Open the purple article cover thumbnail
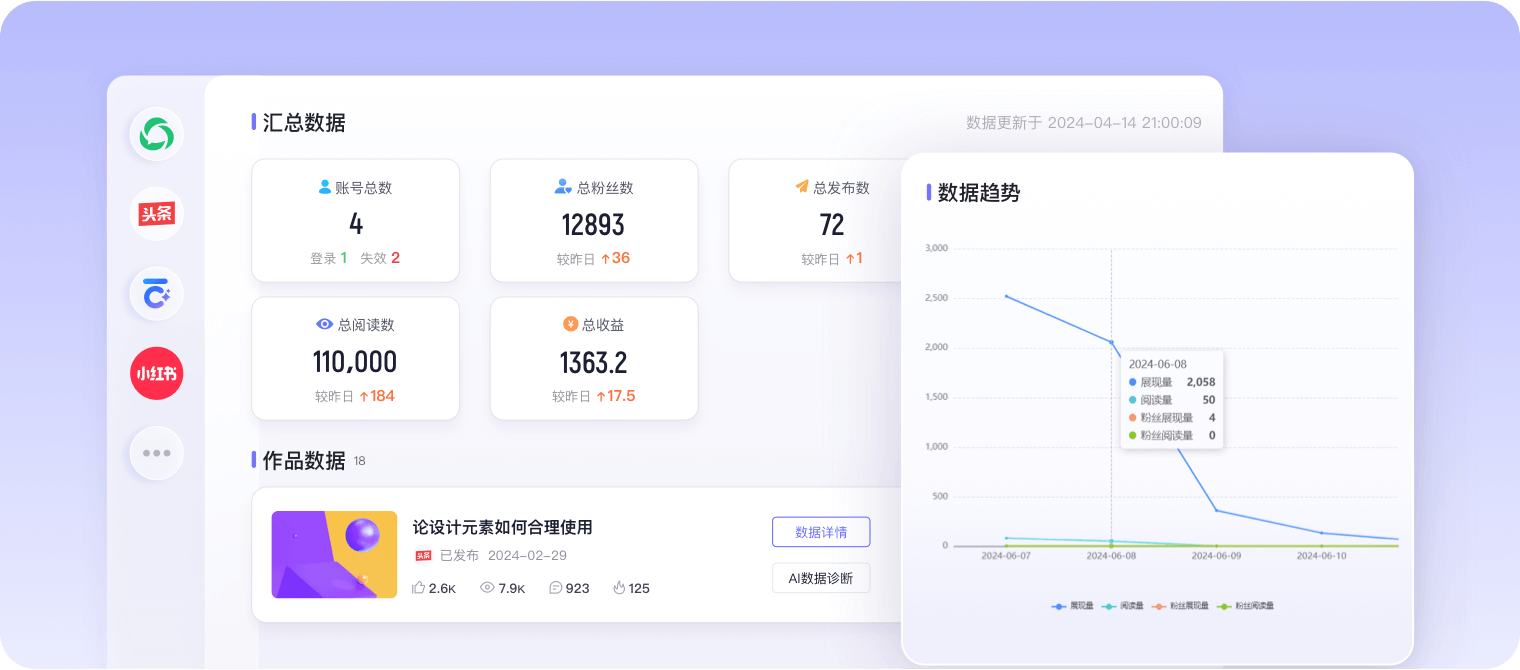This screenshot has width=1520, height=670. (x=334, y=555)
